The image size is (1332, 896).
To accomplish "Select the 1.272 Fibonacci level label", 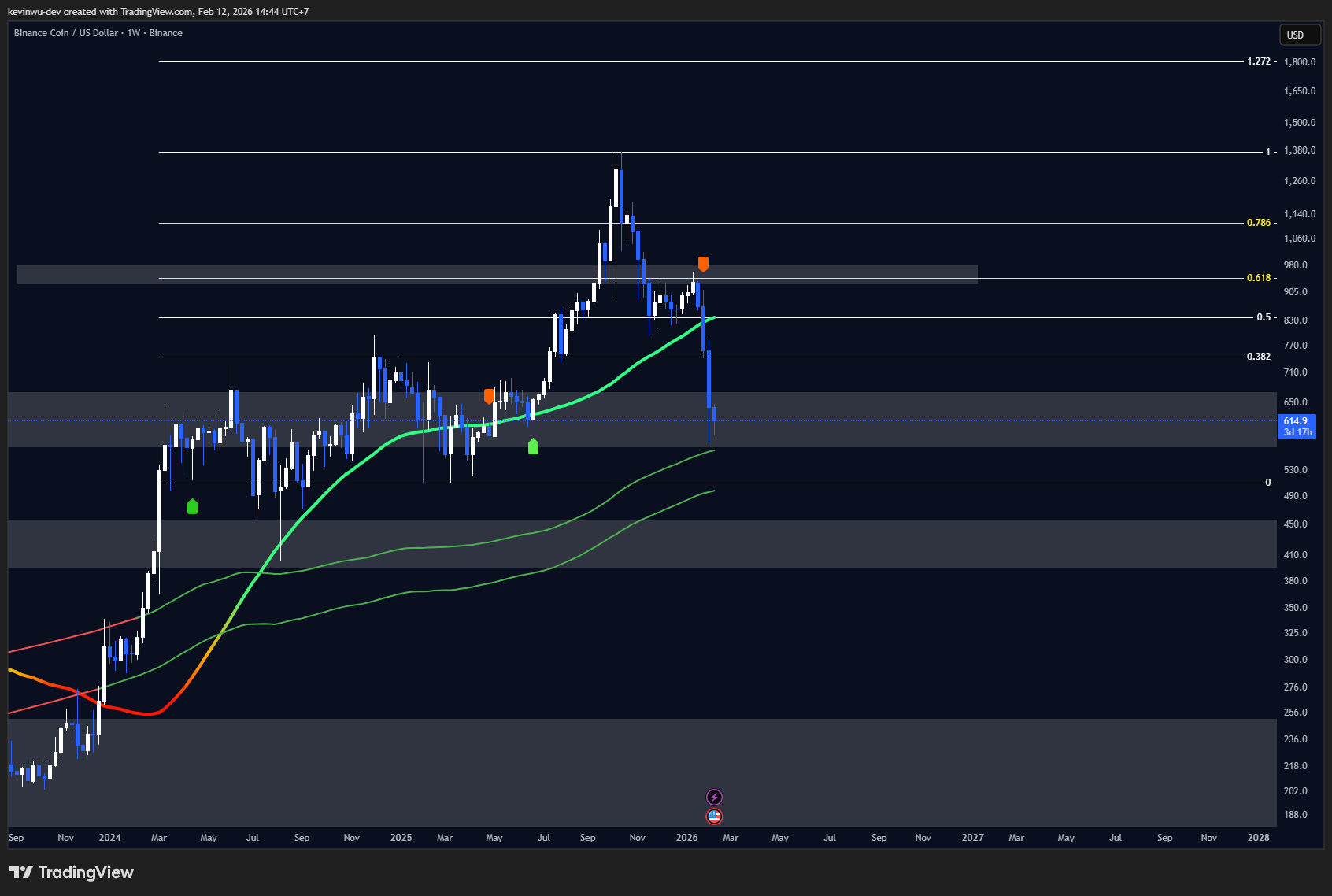I will click(x=1258, y=61).
